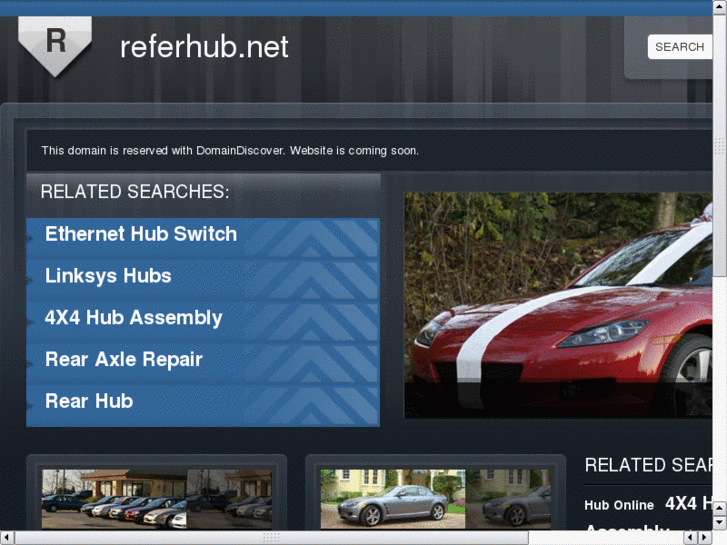Open the Ethernet Hub Switch link
The image size is (727, 545).
click(141, 234)
